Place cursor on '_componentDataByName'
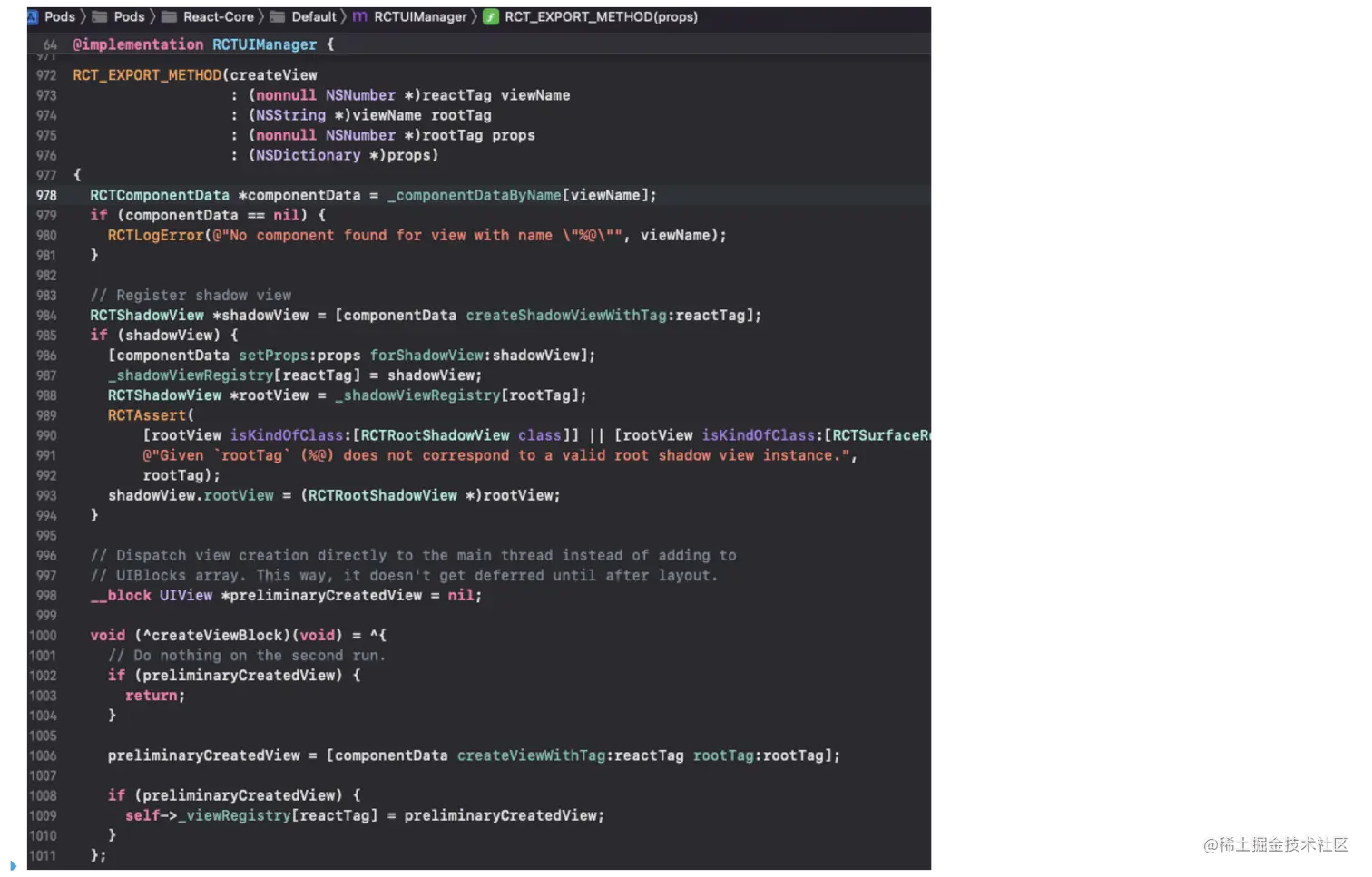Screen dimensions: 1372x877 pyautogui.click(x=475, y=195)
